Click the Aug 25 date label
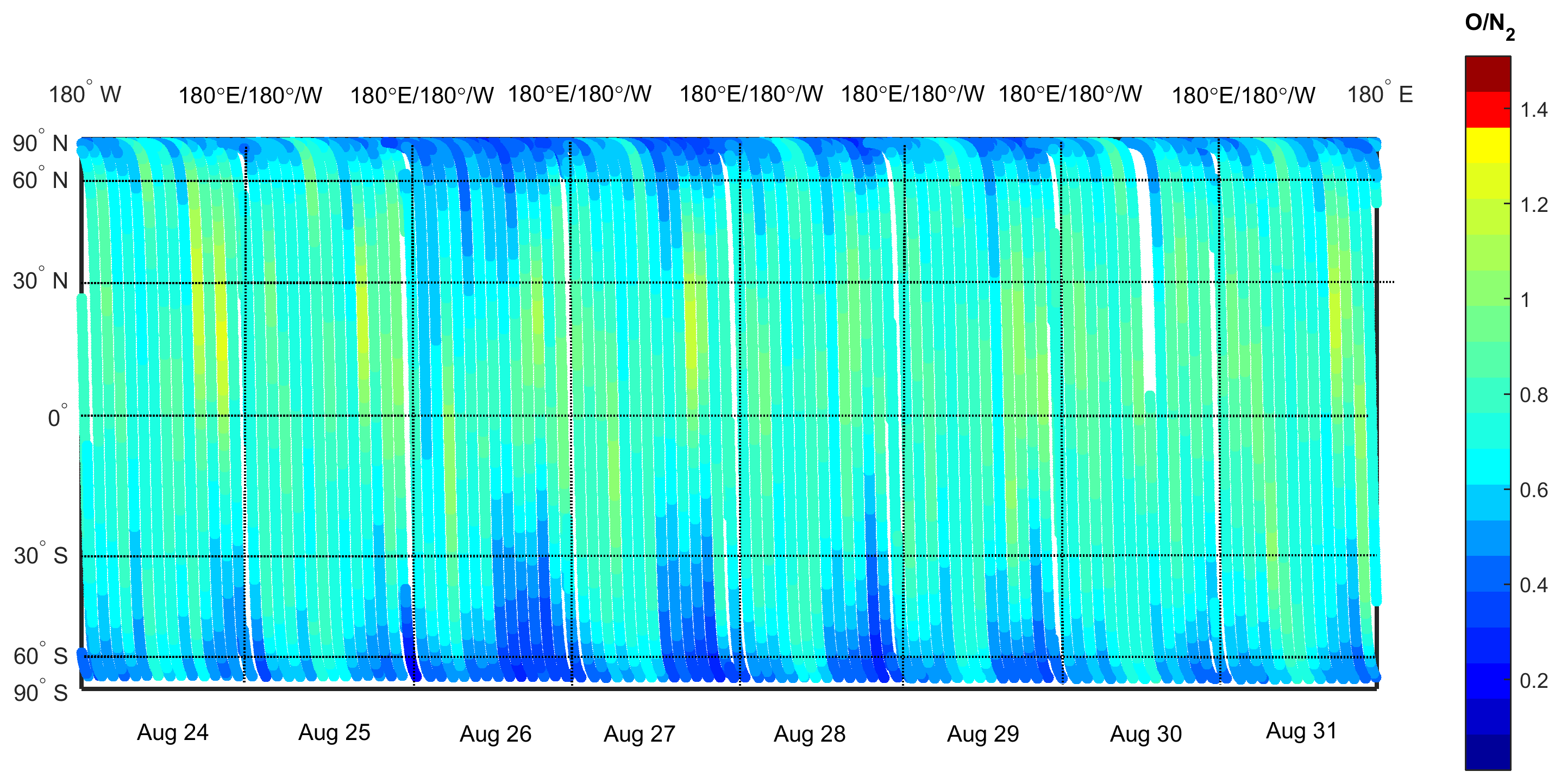Viewport: 1561px width, 784px height. point(334,732)
